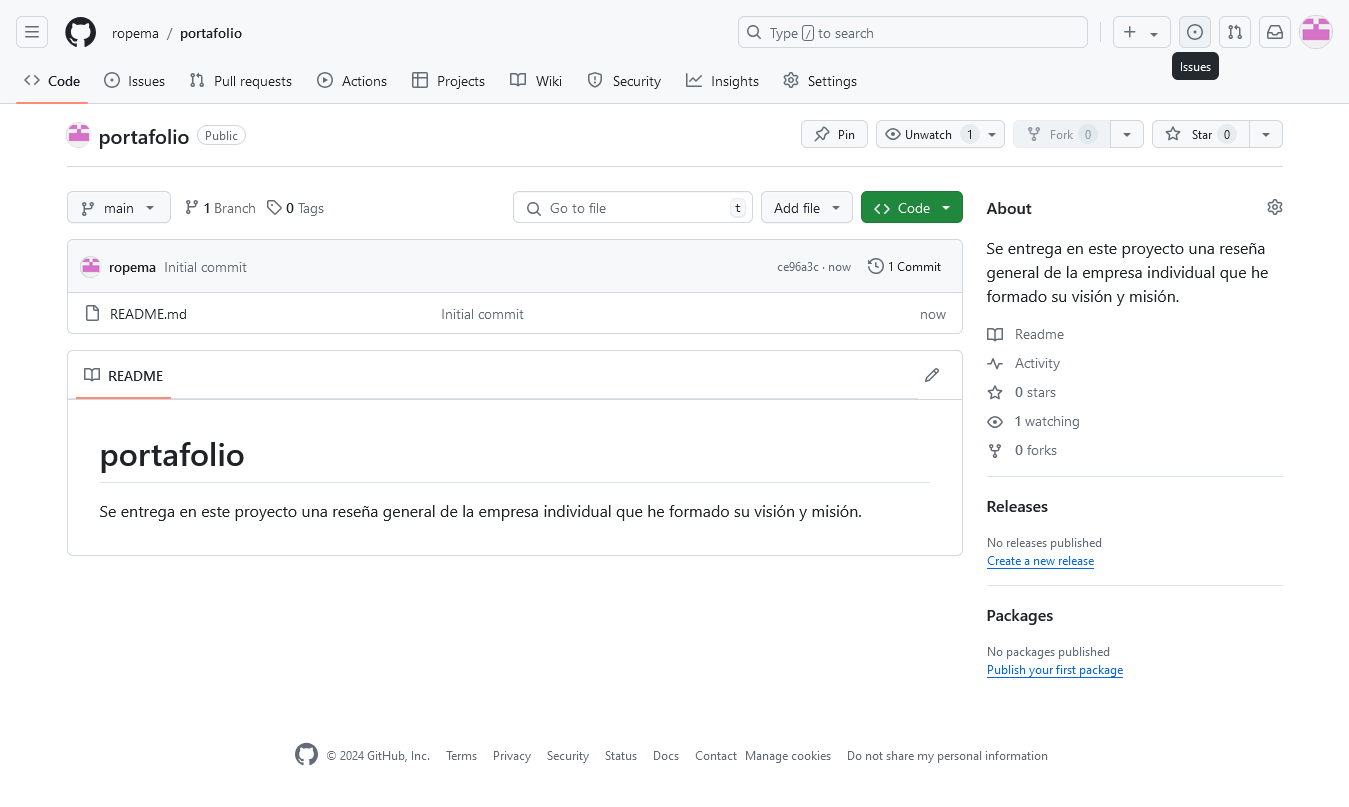
Task: Click the plus create-new icon
Action: click(1141, 32)
